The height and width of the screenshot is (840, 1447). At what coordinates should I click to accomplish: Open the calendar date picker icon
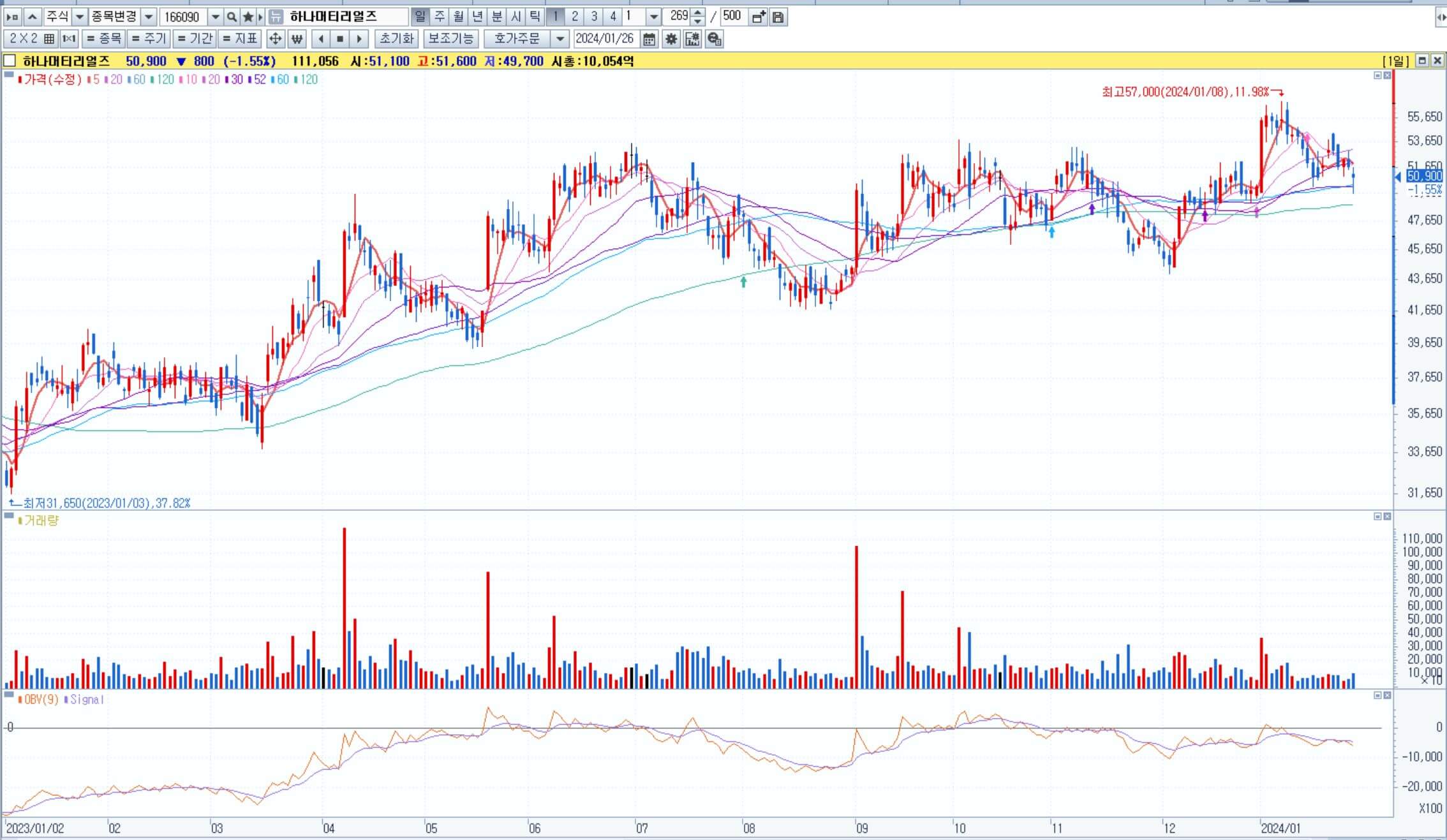point(649,39)
